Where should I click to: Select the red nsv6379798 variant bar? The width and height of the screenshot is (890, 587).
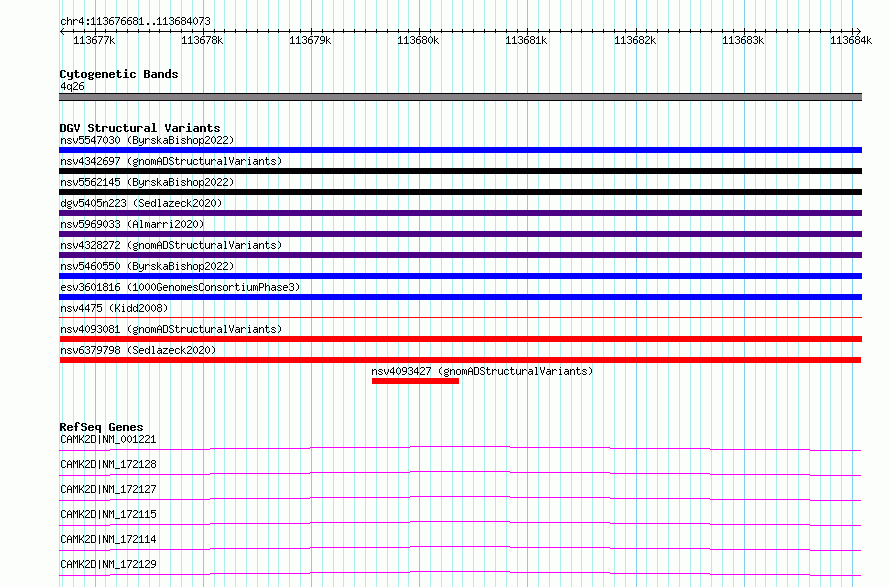[x=460, y=360]
